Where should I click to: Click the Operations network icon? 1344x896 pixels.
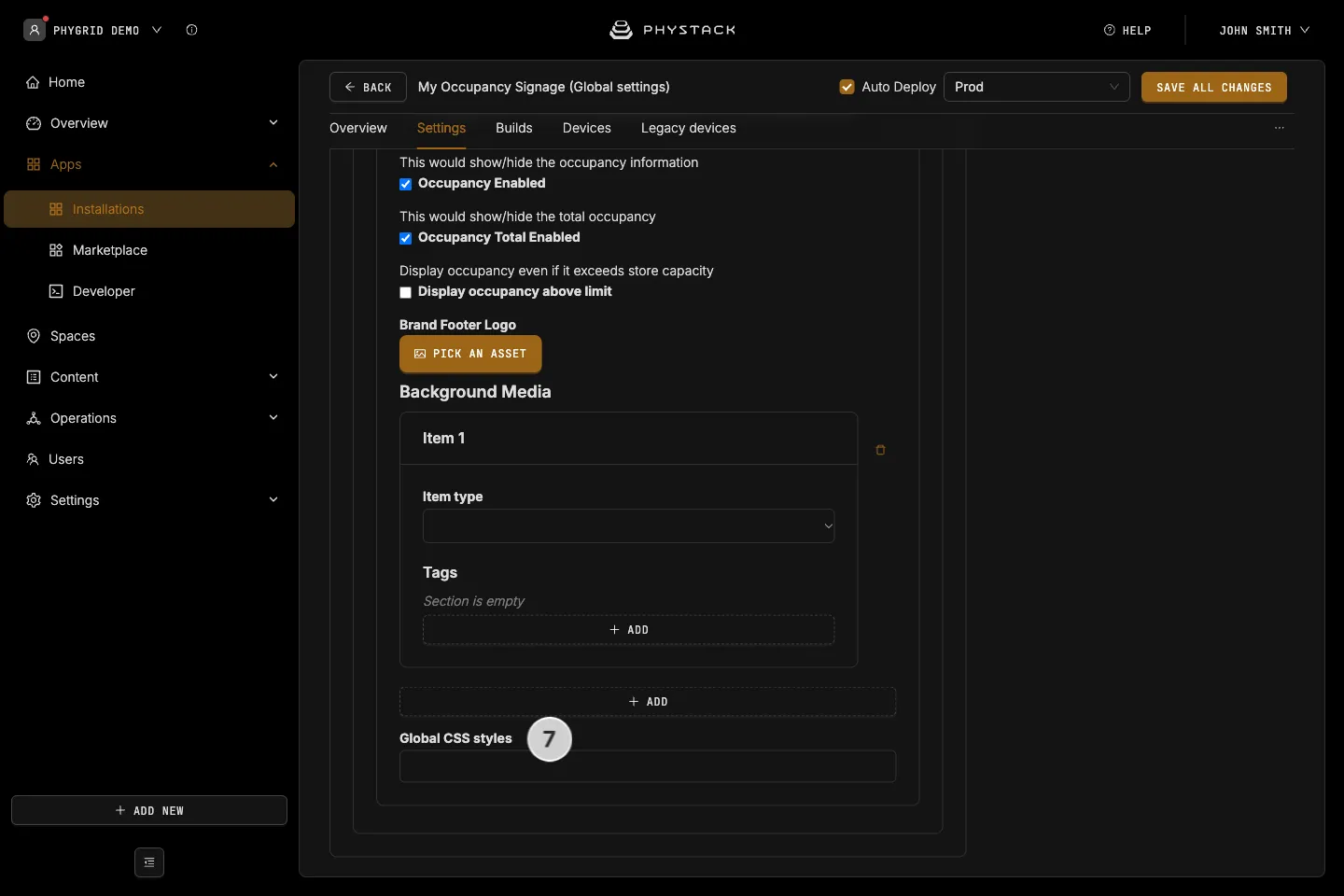(x=34, y=418)
